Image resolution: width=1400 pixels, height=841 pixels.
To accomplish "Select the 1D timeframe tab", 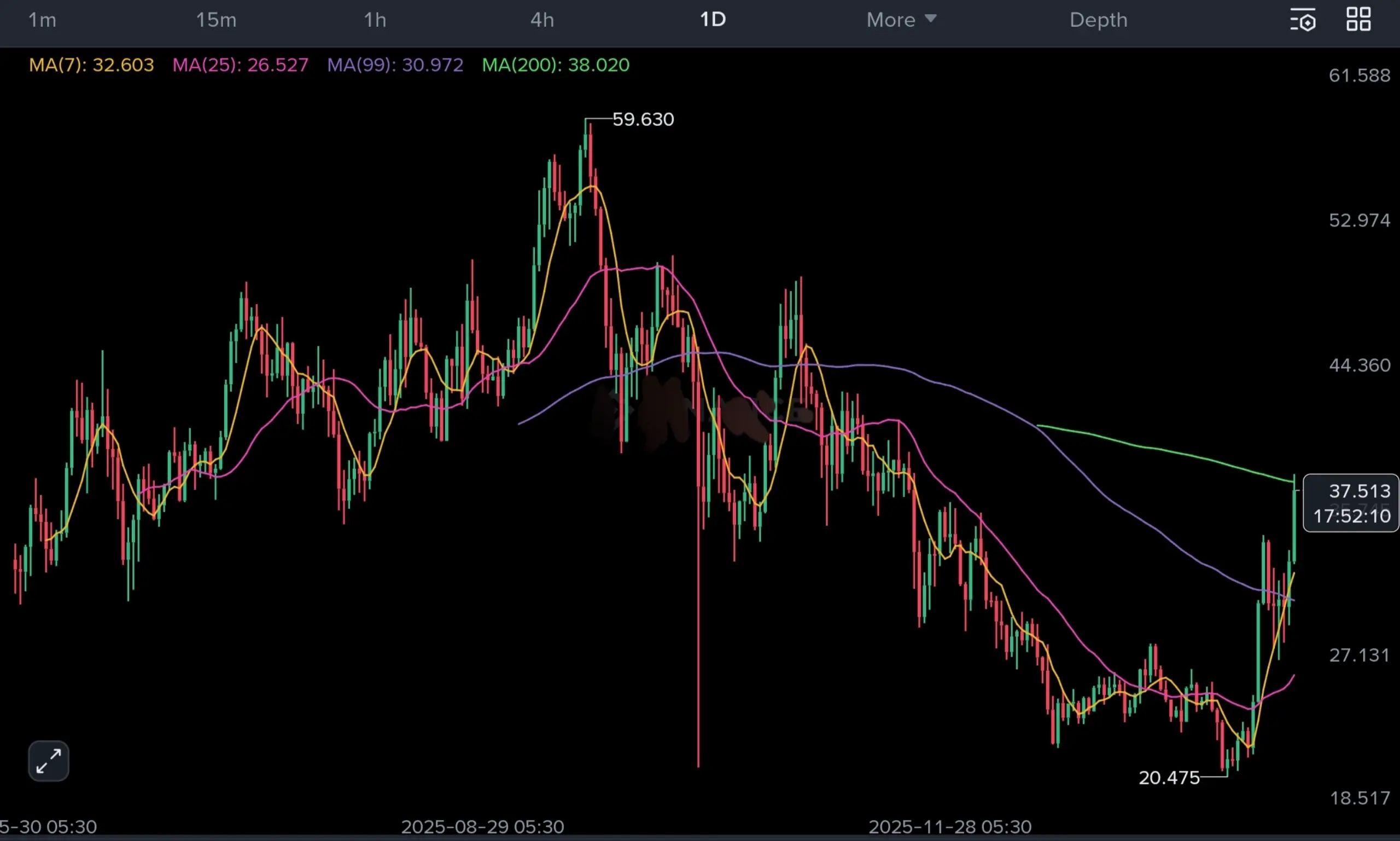I will [713, 20].
